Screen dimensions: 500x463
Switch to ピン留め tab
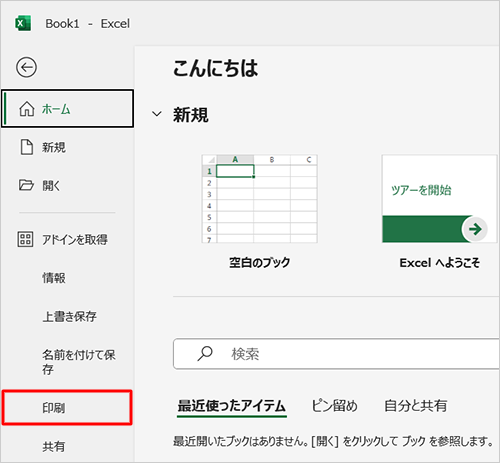click(x=334, y=406)
